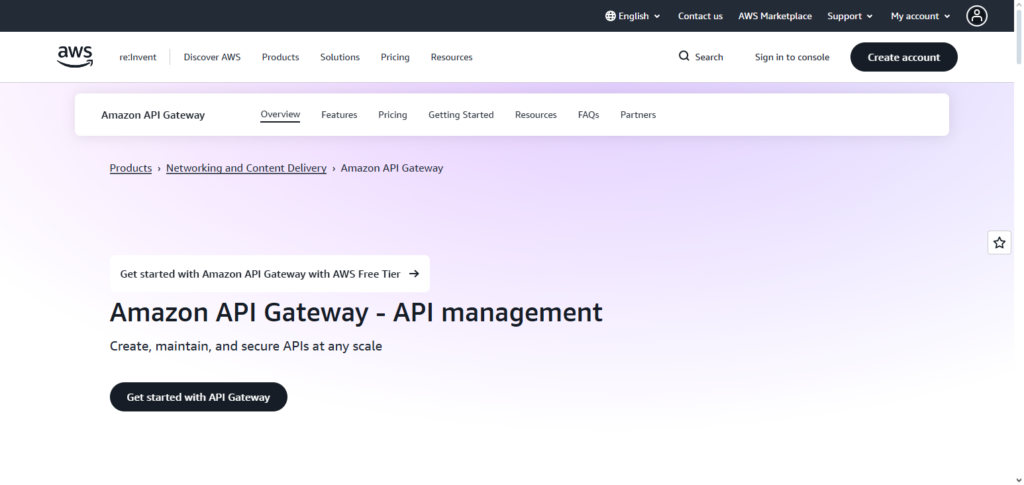Click the AWS logo
The height and width of the screenshot is (485, 1024).
pos(75,57)
